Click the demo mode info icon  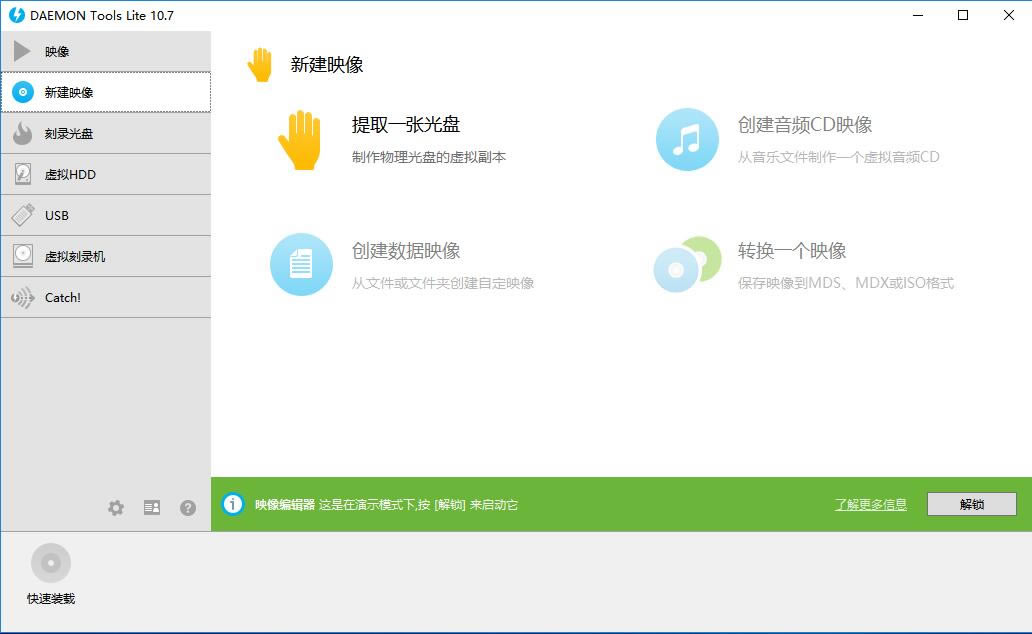[x=231, y=505]
